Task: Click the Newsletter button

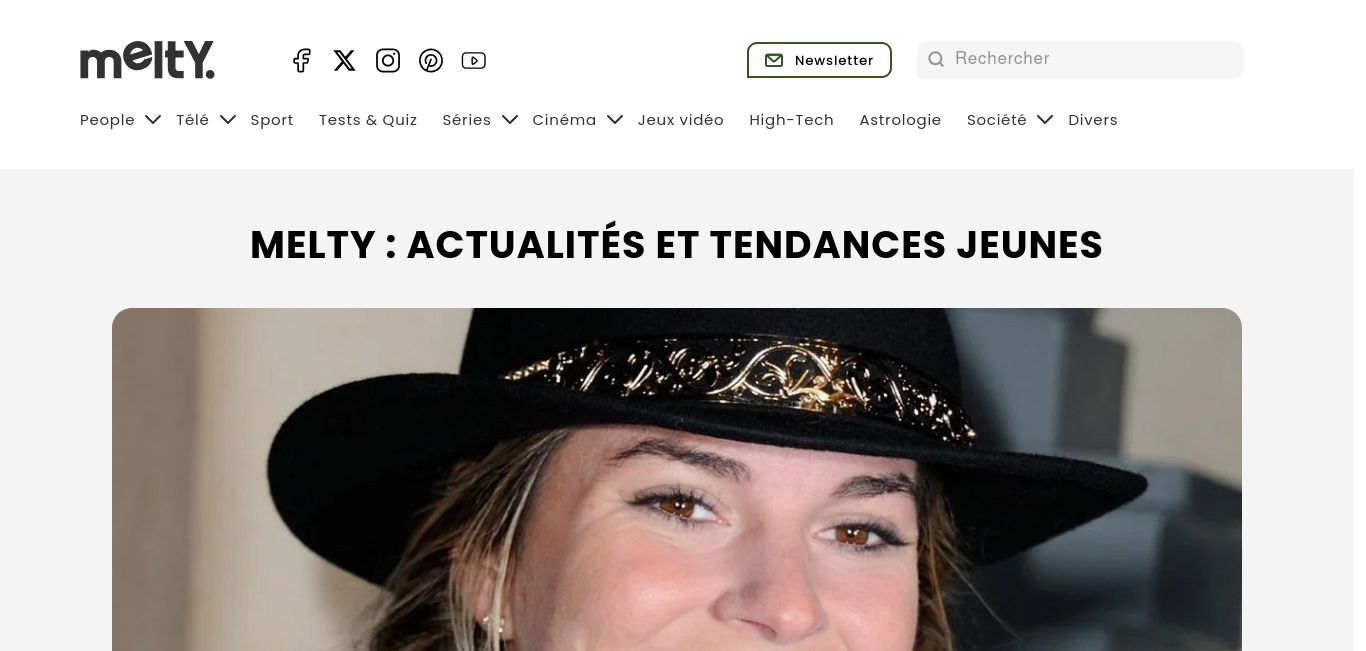Action: [x=819, y=60]
